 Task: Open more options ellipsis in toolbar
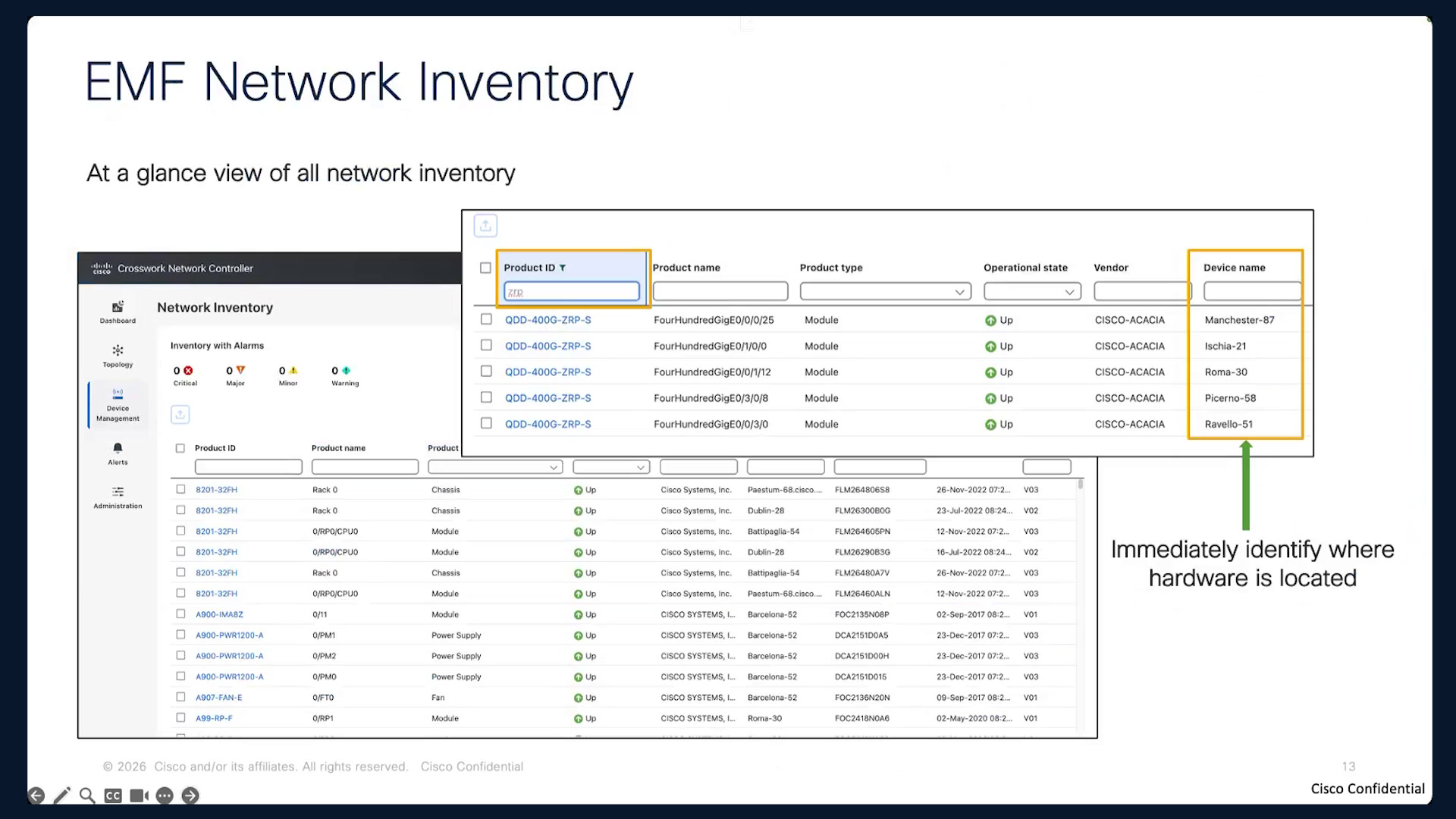pos(165,795)
